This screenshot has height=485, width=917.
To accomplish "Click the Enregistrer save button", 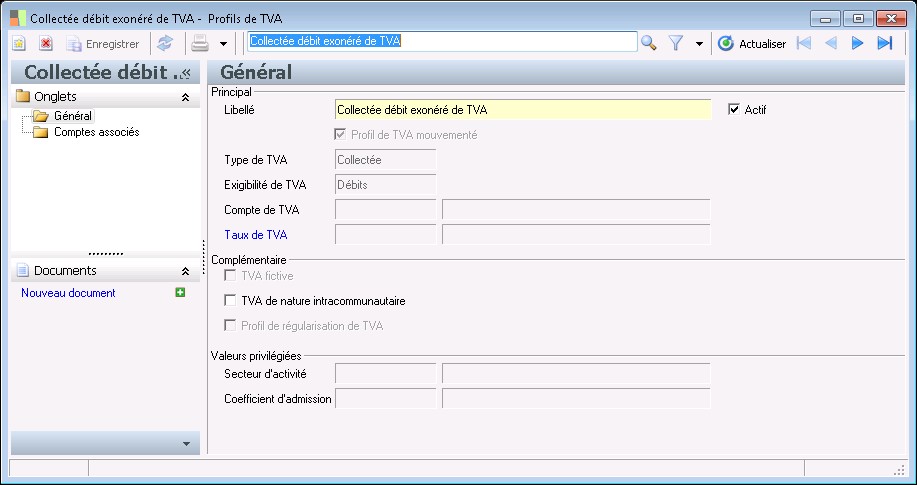I will click(x=102, y=44).
